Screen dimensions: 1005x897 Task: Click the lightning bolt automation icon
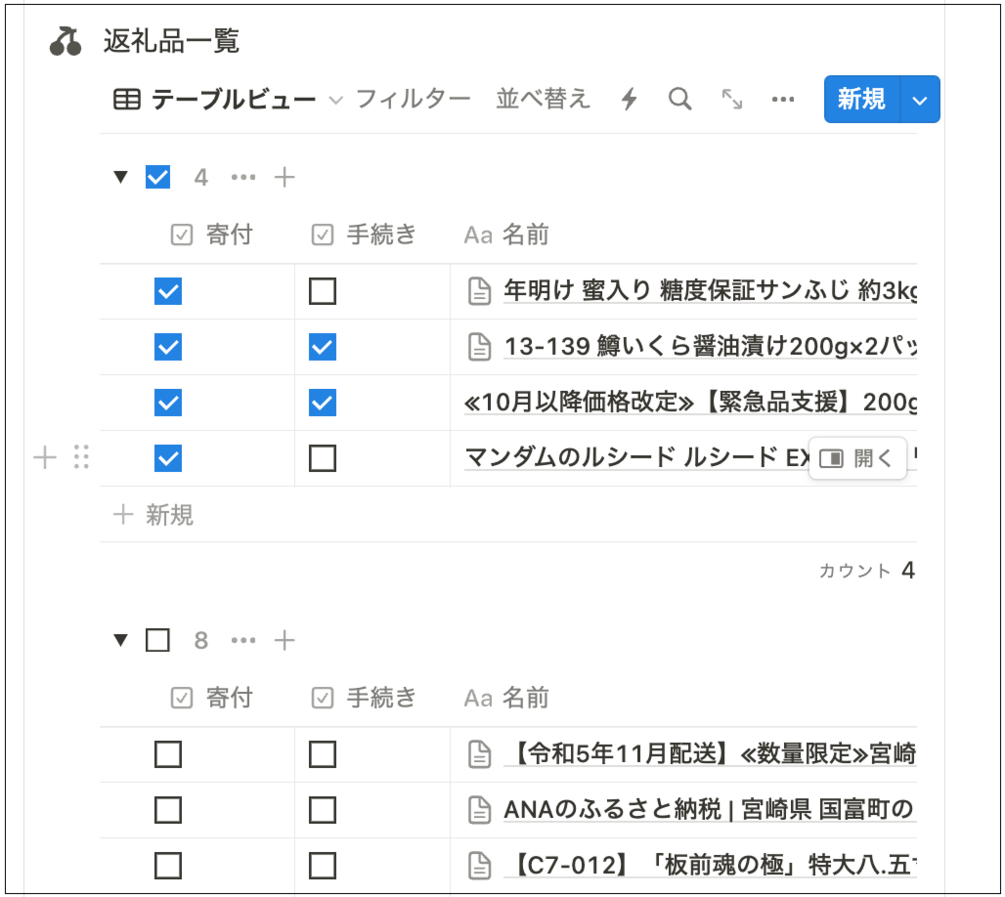(x=629, y=99)
